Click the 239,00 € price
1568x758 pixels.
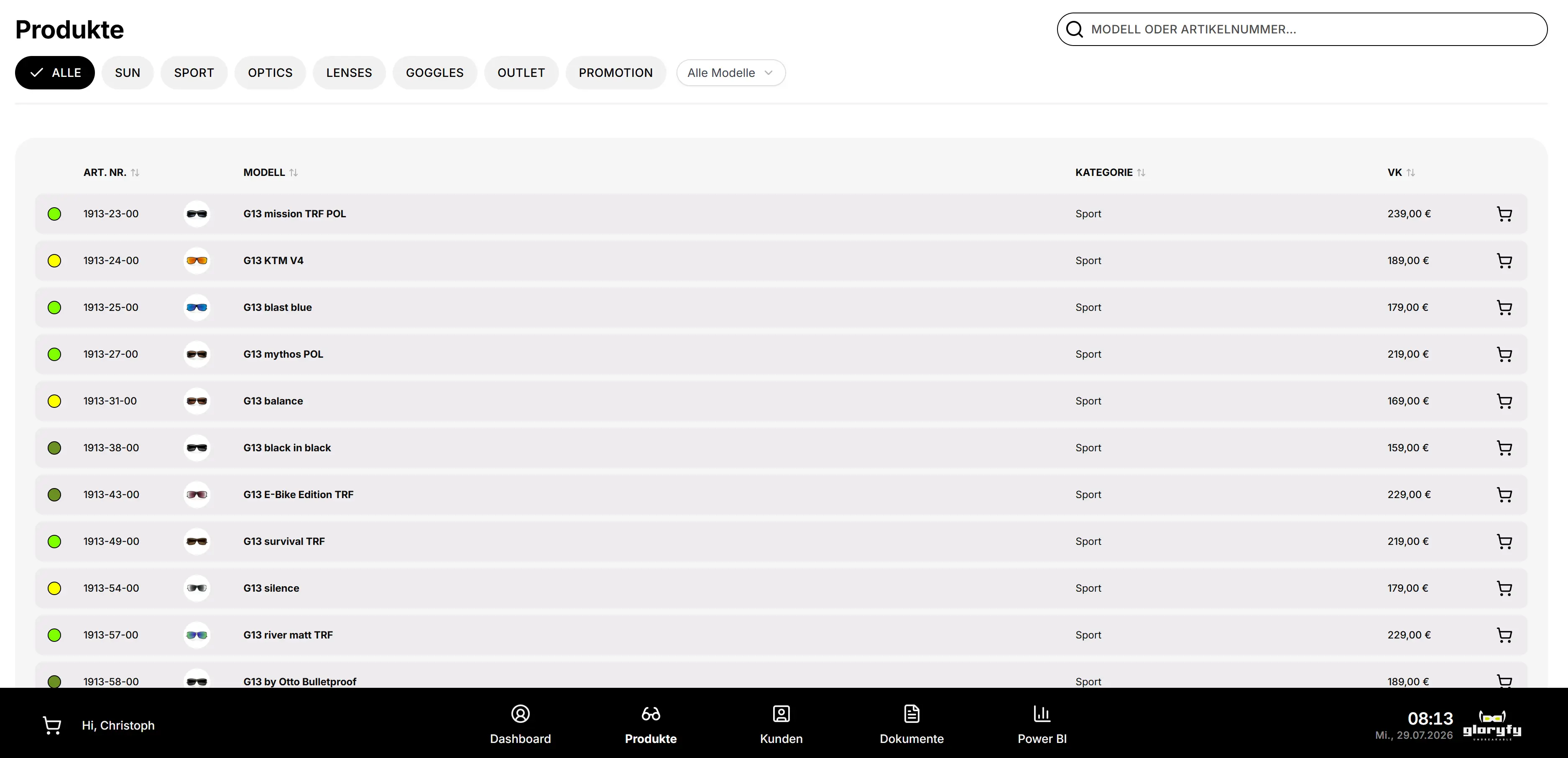point(1409,214)
